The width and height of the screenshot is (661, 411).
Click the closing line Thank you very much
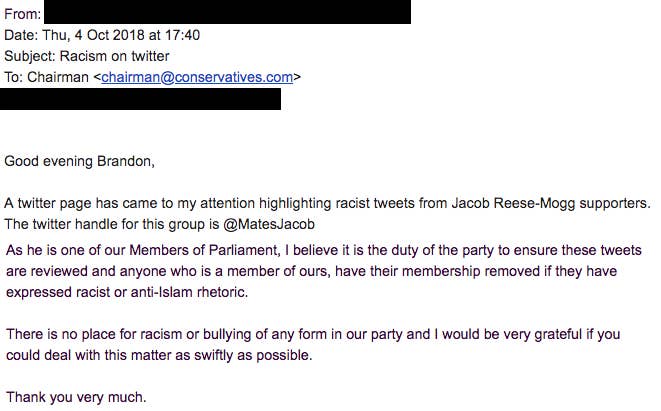[76, 398]
